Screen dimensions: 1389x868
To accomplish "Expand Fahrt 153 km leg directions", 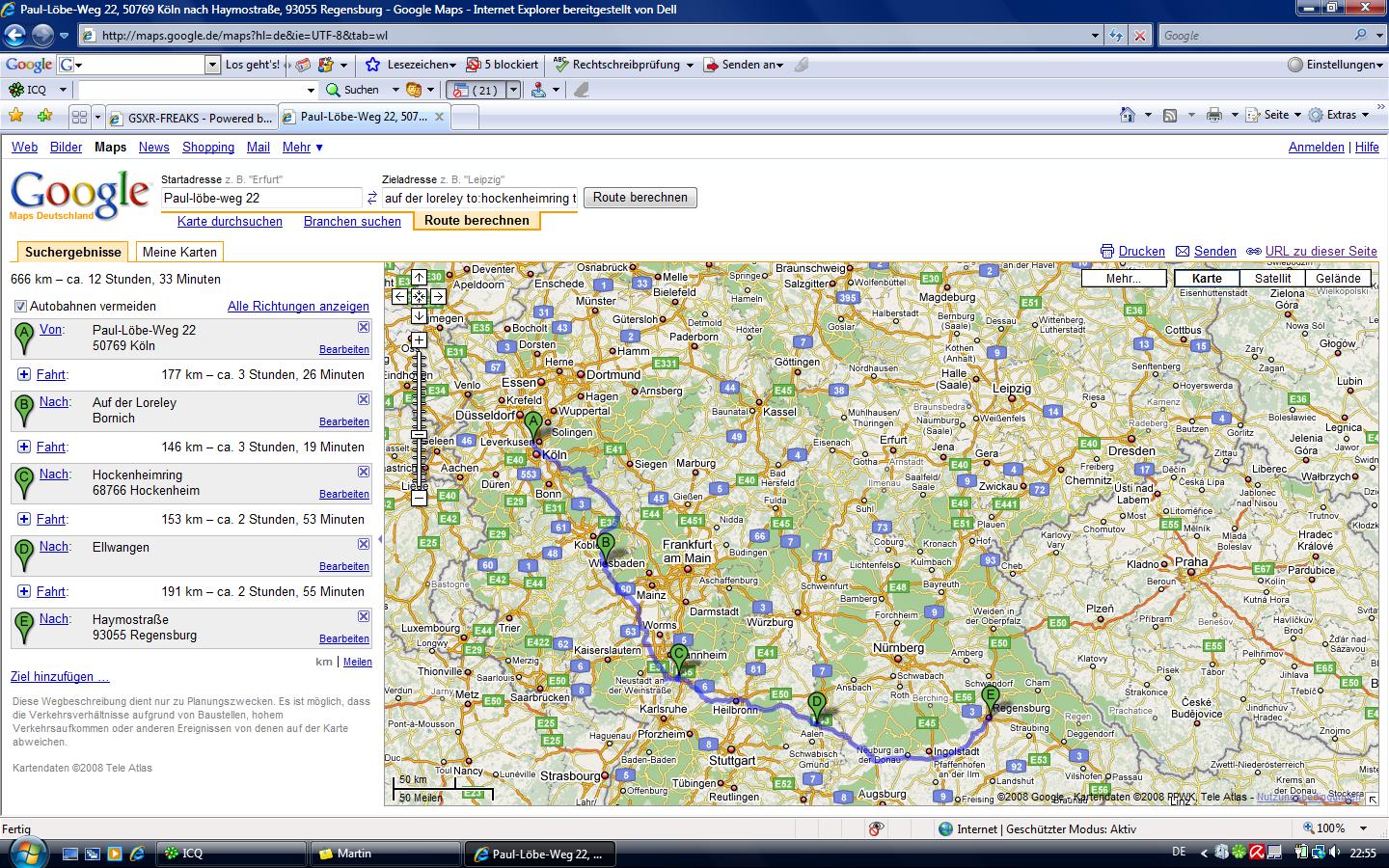I will [24, 519].
